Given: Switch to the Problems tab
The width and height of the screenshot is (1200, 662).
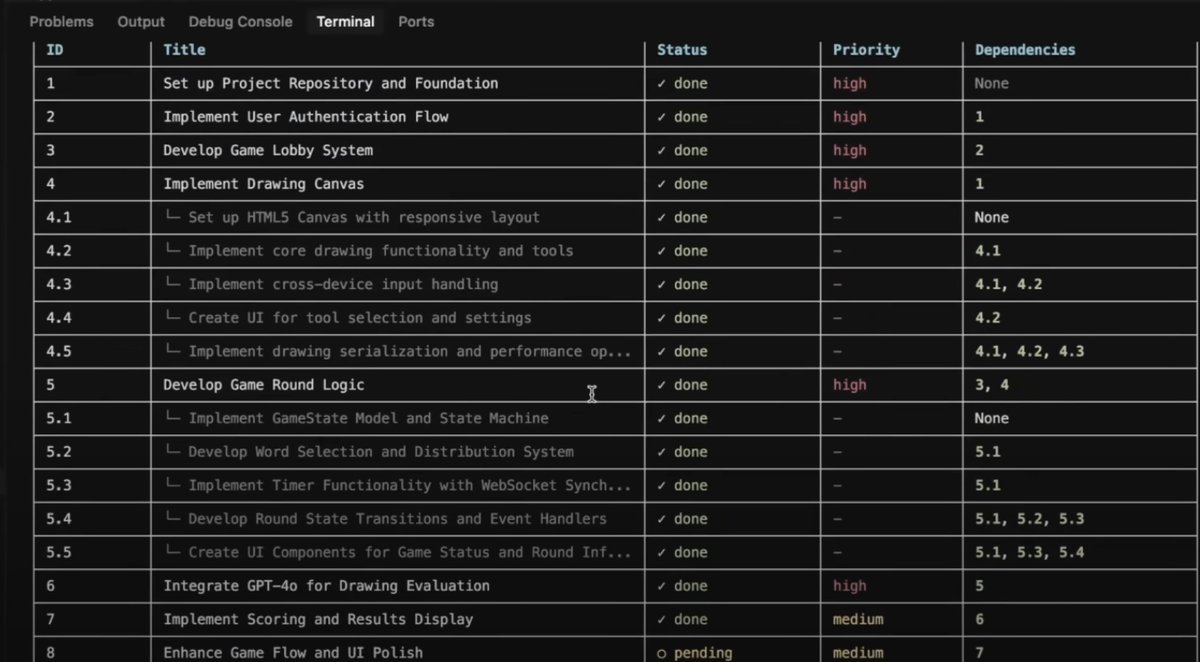Looking at the screenshot, I should [x=61, y=21].
